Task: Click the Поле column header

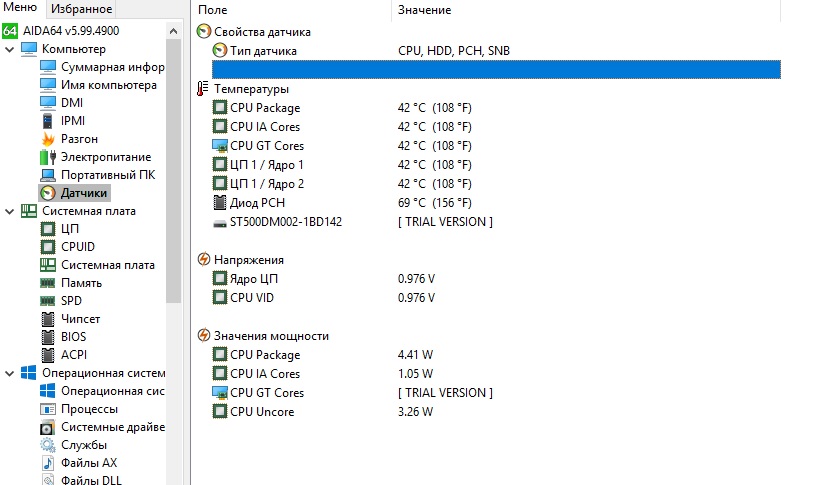Action: (212, 10)
